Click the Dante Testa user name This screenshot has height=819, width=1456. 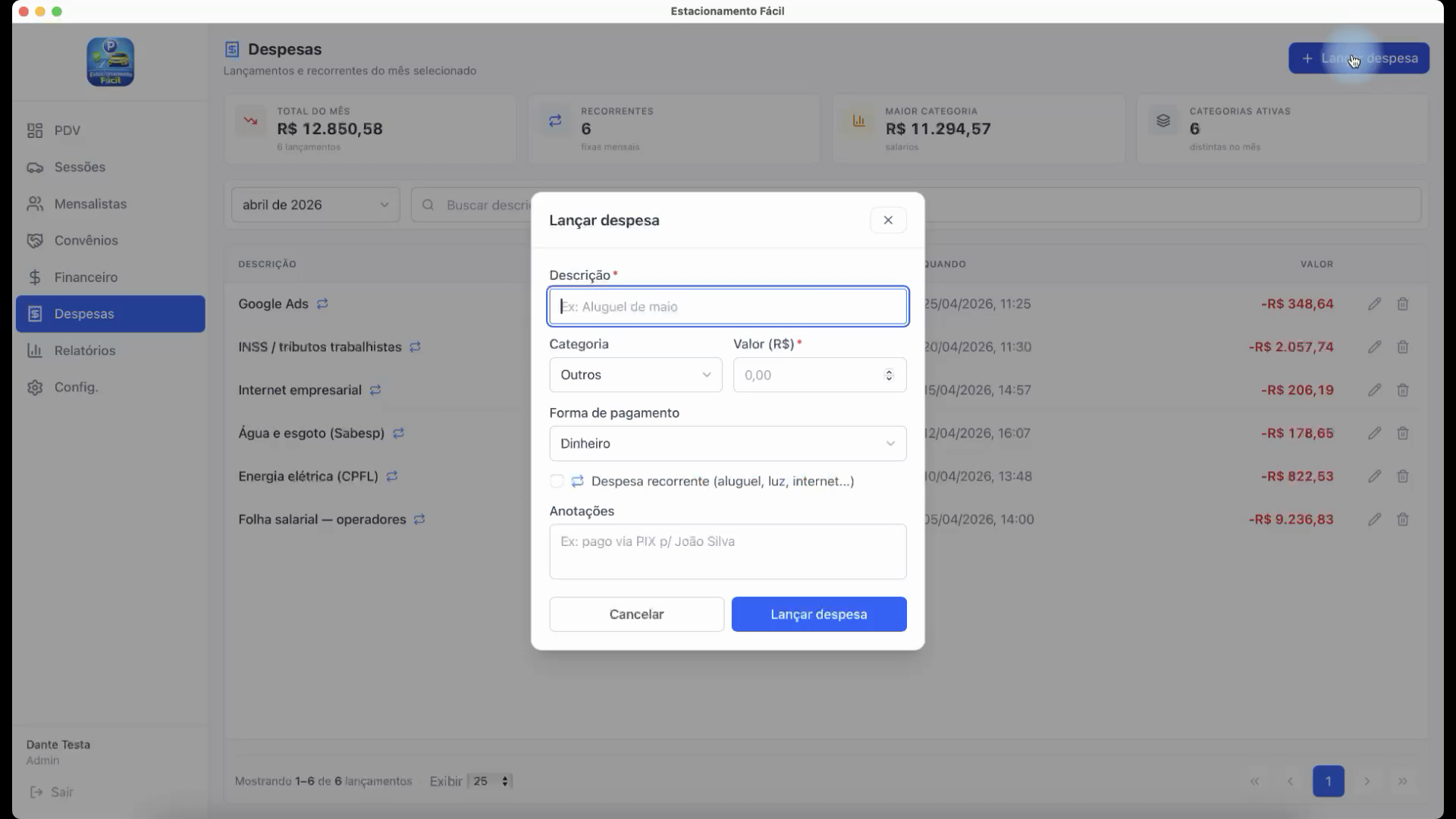click(58, 745)
